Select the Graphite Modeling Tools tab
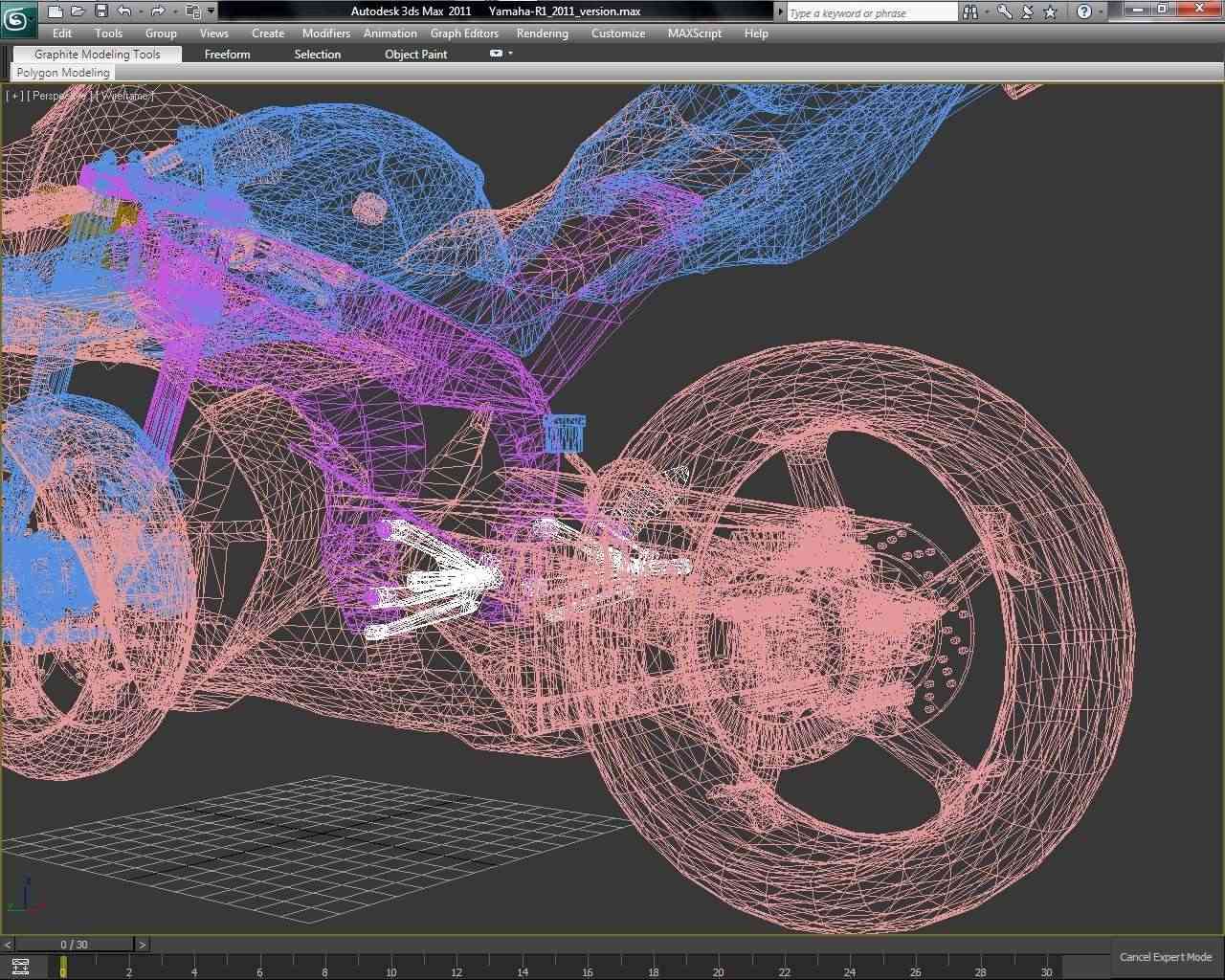 [98, 54]
